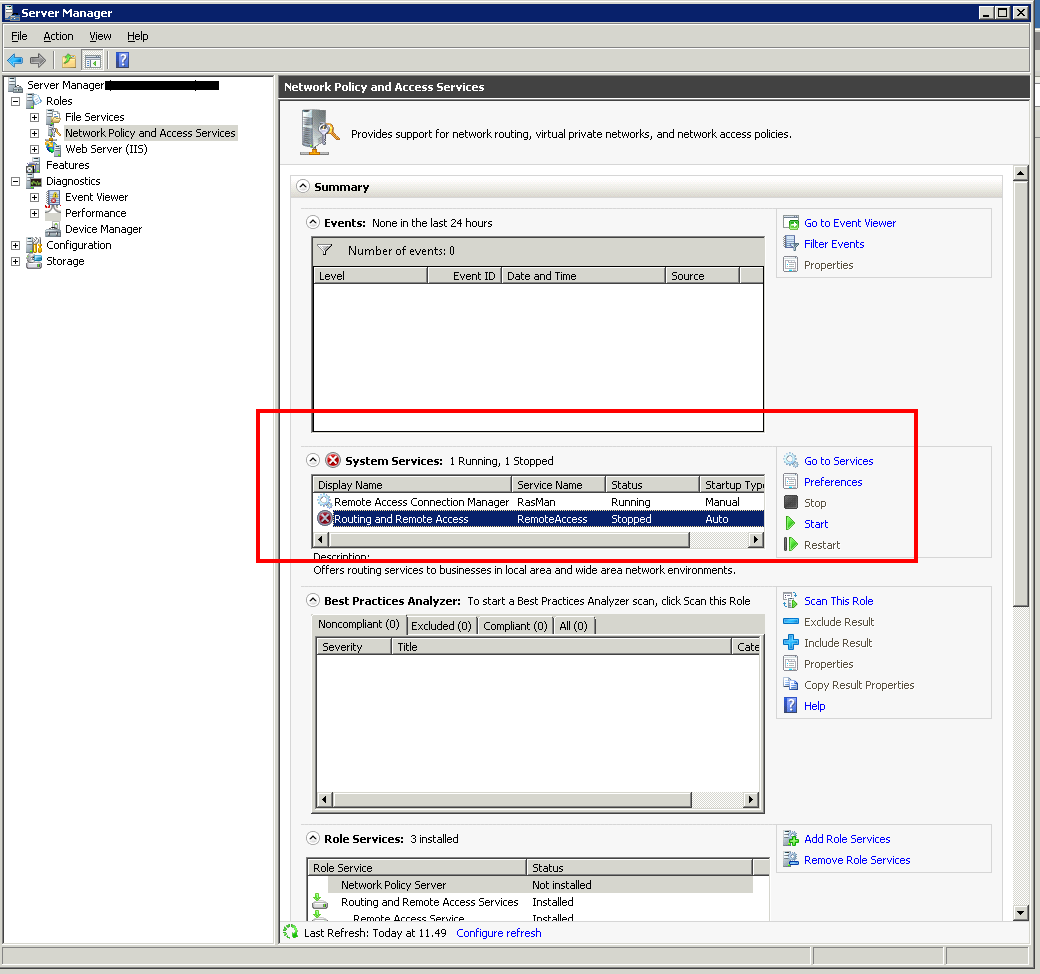Viewport: 1040px width, 974px height.
Task: Click the Restart service icon
Action: pyautogui.click(x=791, y=545)
